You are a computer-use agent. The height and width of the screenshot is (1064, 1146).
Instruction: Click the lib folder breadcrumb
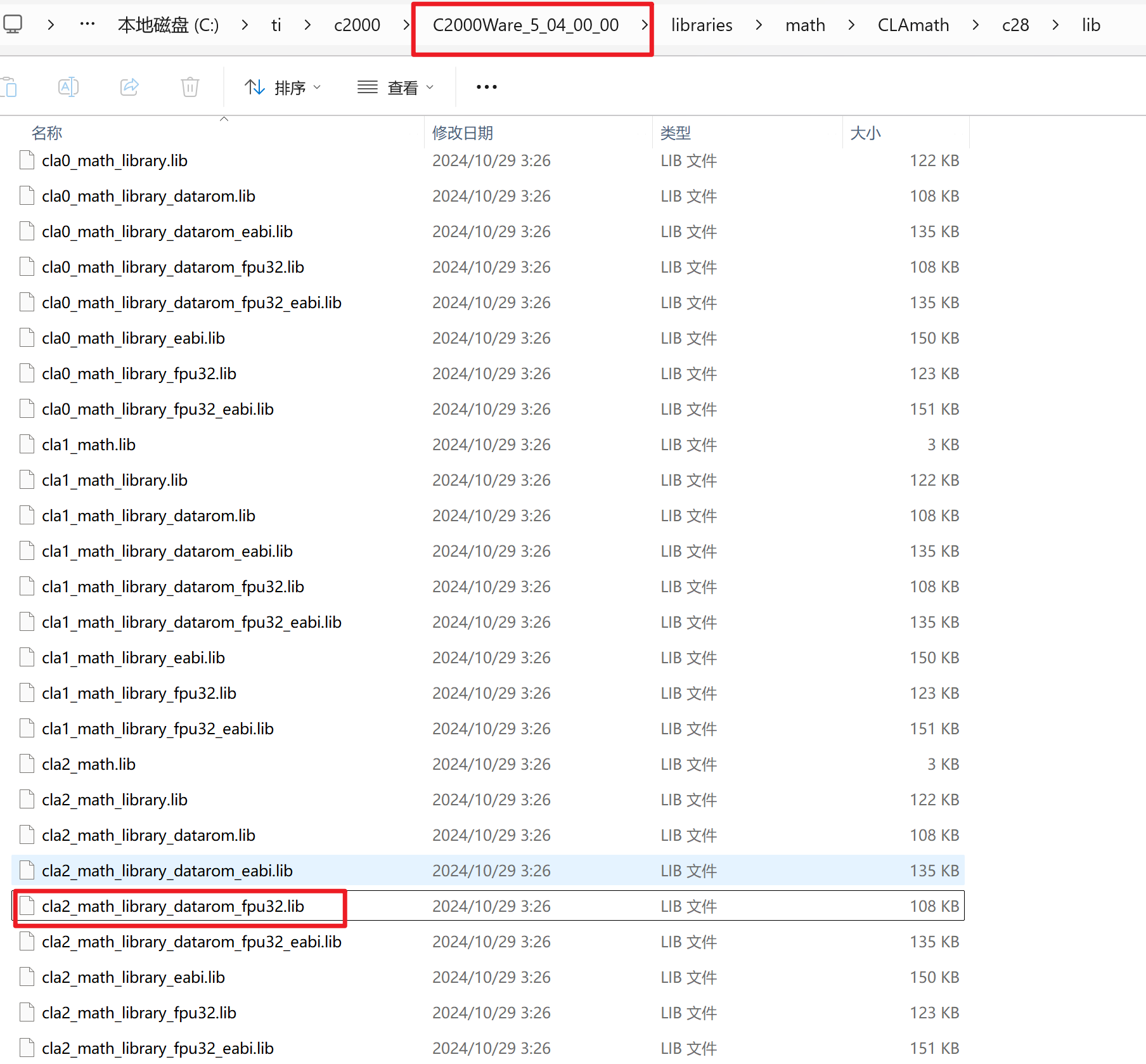(x=1091, y=25)
